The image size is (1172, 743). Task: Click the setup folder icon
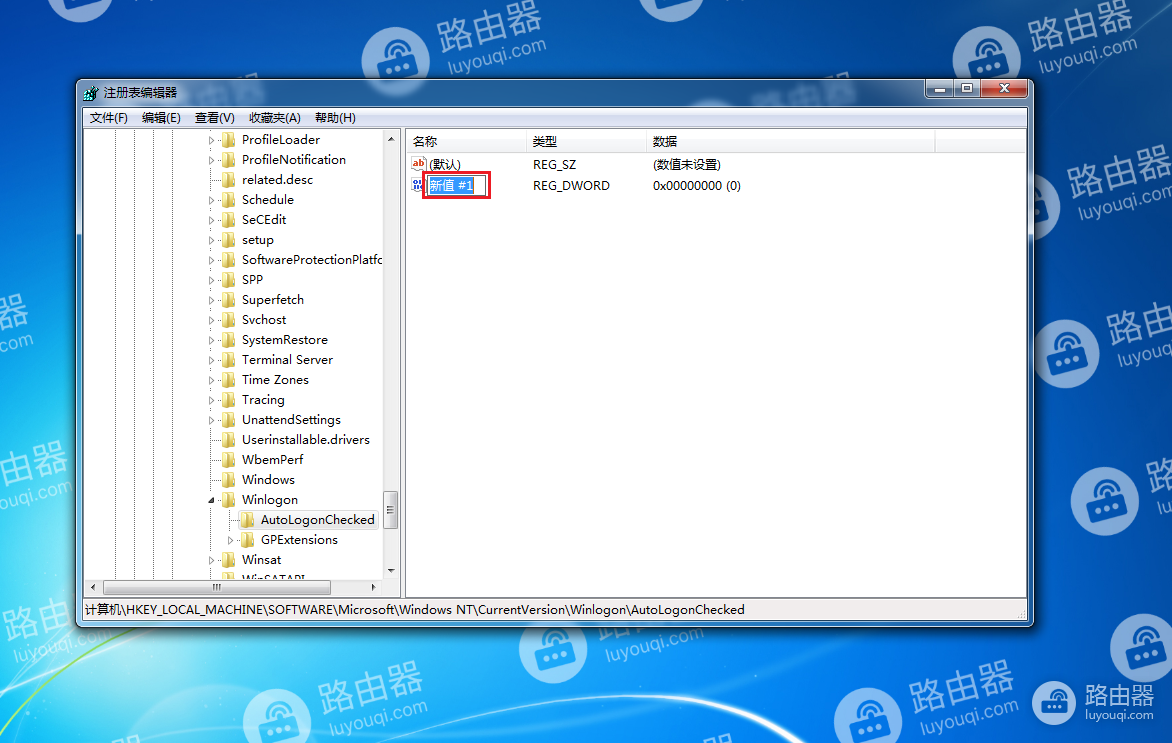pyautogui.click(x=229, y=240)
